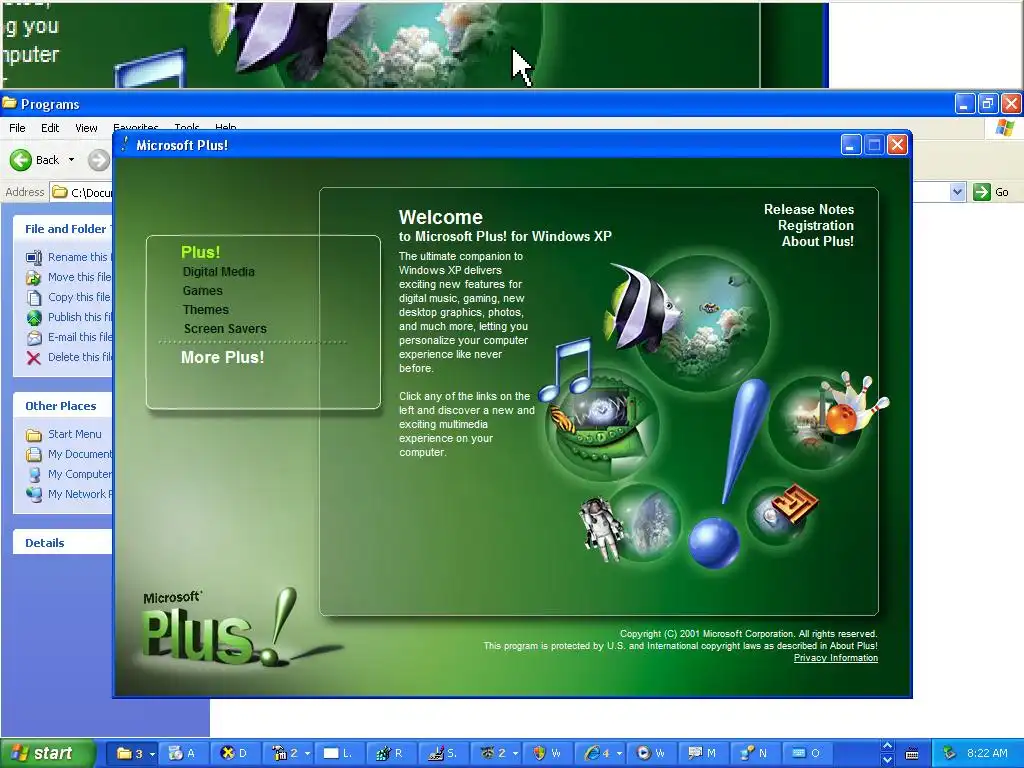Click the taskbar button labeled L
The width and height of the screenshot is (1024, 768).
tap(340, 754)
